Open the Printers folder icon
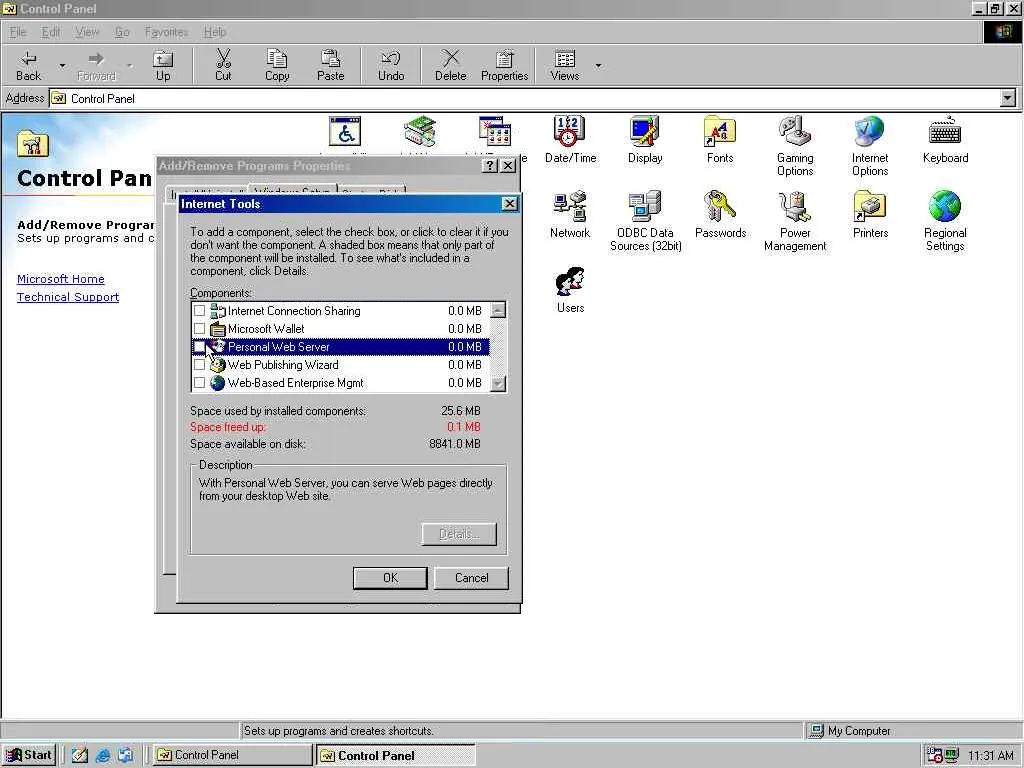The width and height of the screenshot is (1024, 768). (870, 215)
